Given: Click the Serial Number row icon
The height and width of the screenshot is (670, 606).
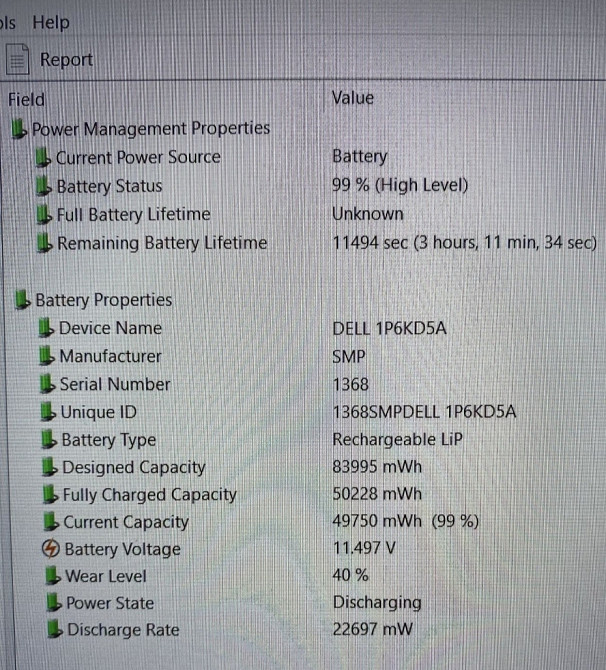Looking at the screenshot, I should [x=47, y=384].
